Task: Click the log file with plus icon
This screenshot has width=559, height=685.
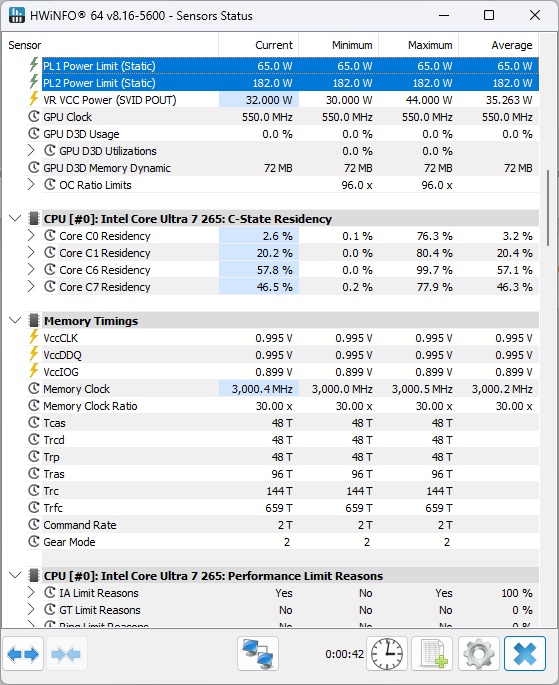Action: pyautogui.click(x=432, y=654)
